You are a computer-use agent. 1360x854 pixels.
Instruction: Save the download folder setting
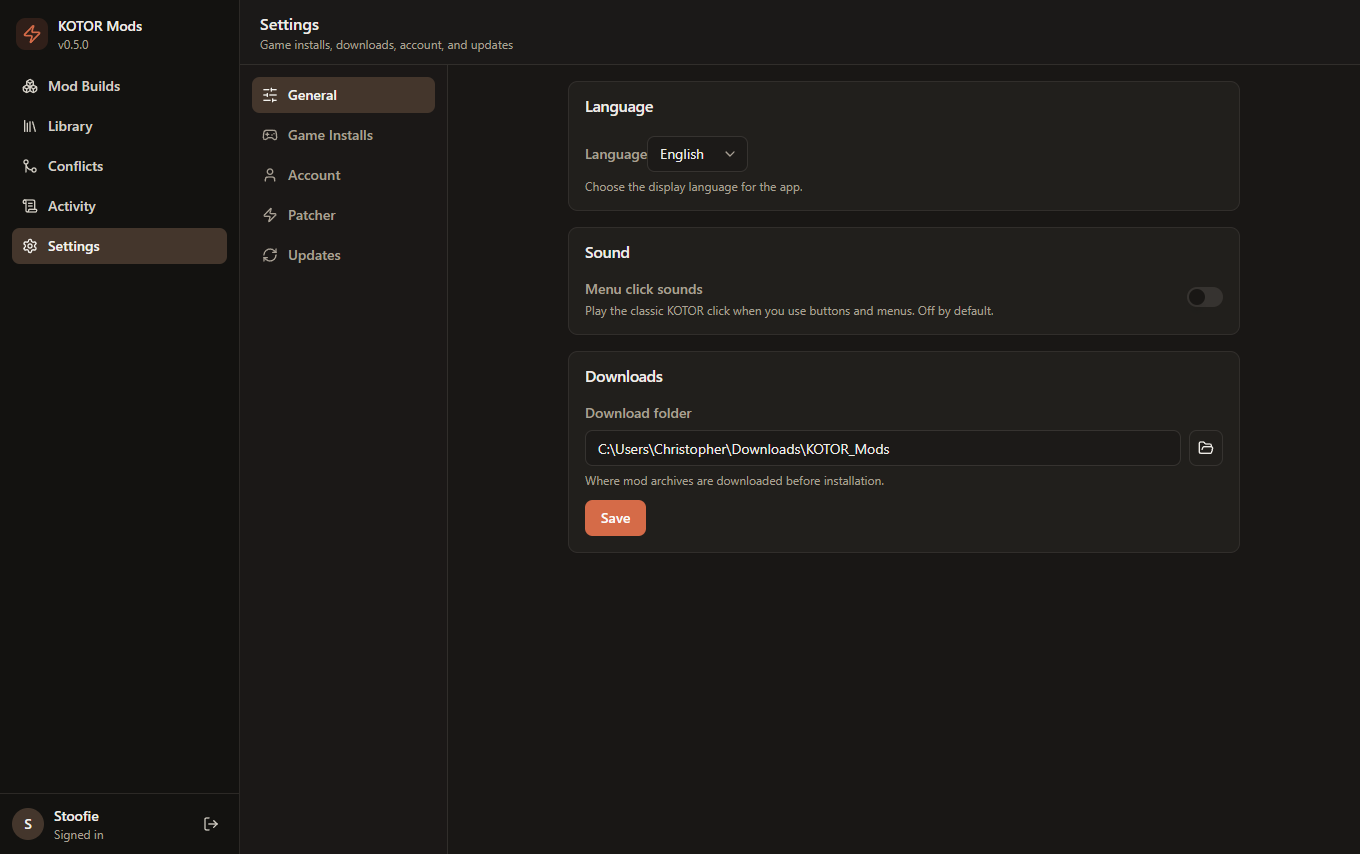click(x=615, y=518)
